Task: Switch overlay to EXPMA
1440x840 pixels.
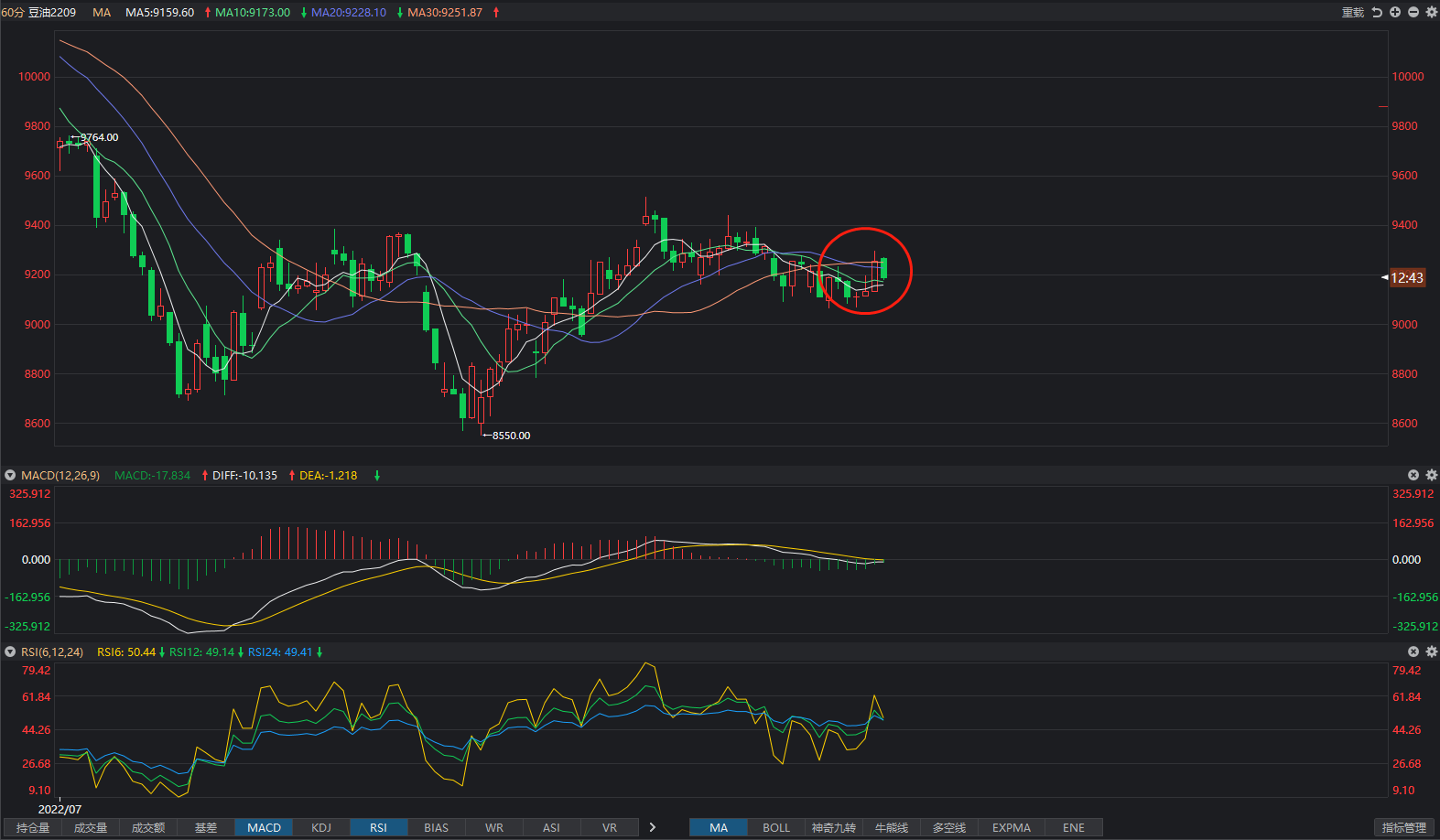Action: (x=1012, y=827)
